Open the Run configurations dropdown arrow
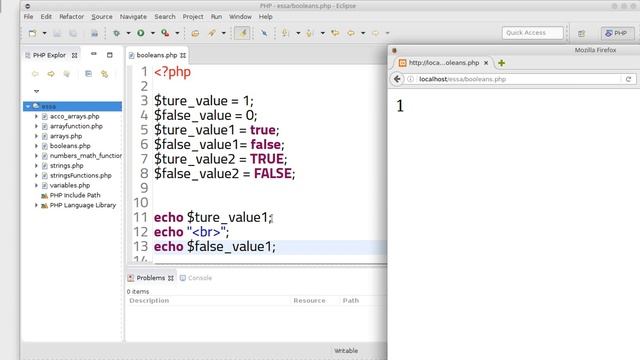 click(x=153, y=33)
